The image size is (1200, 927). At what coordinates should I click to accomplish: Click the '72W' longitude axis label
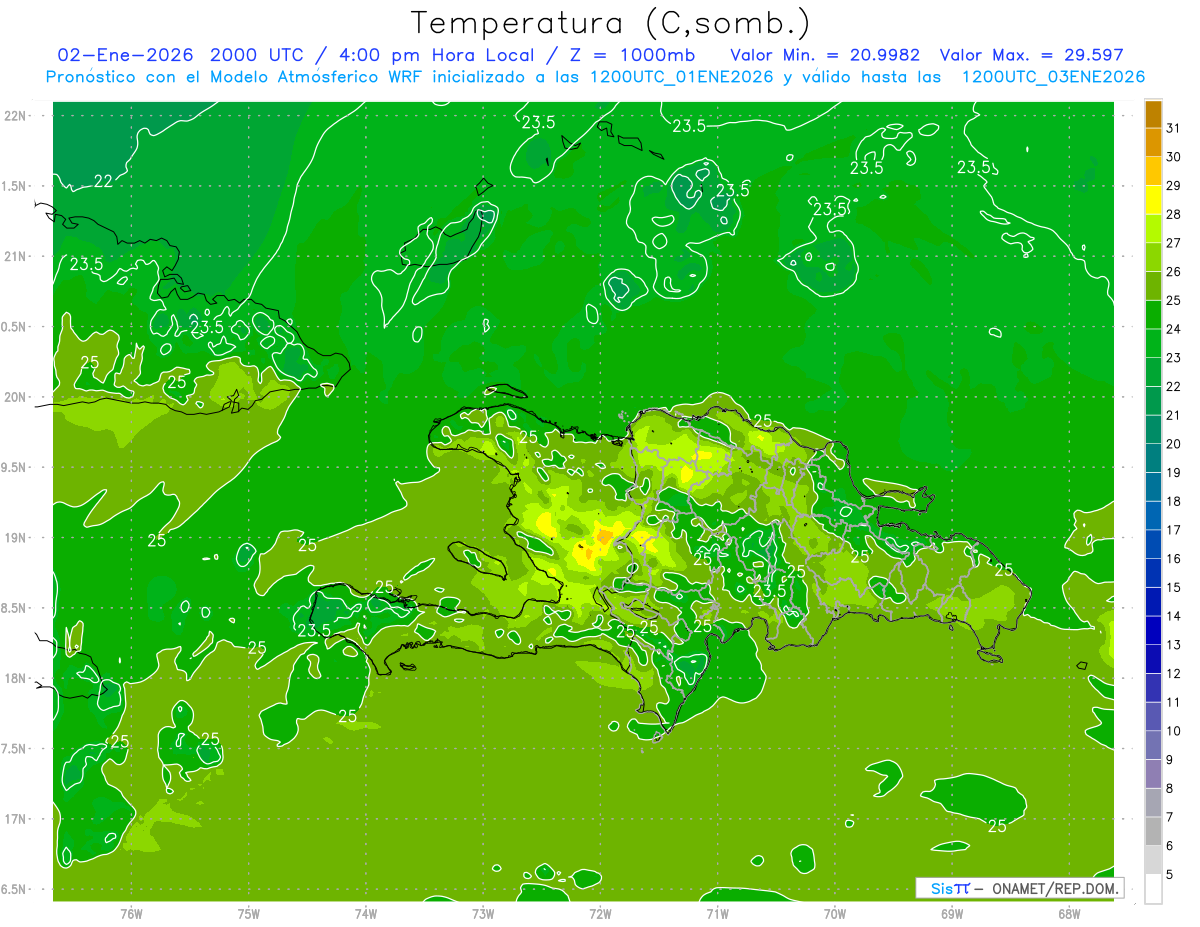[600, 914]
